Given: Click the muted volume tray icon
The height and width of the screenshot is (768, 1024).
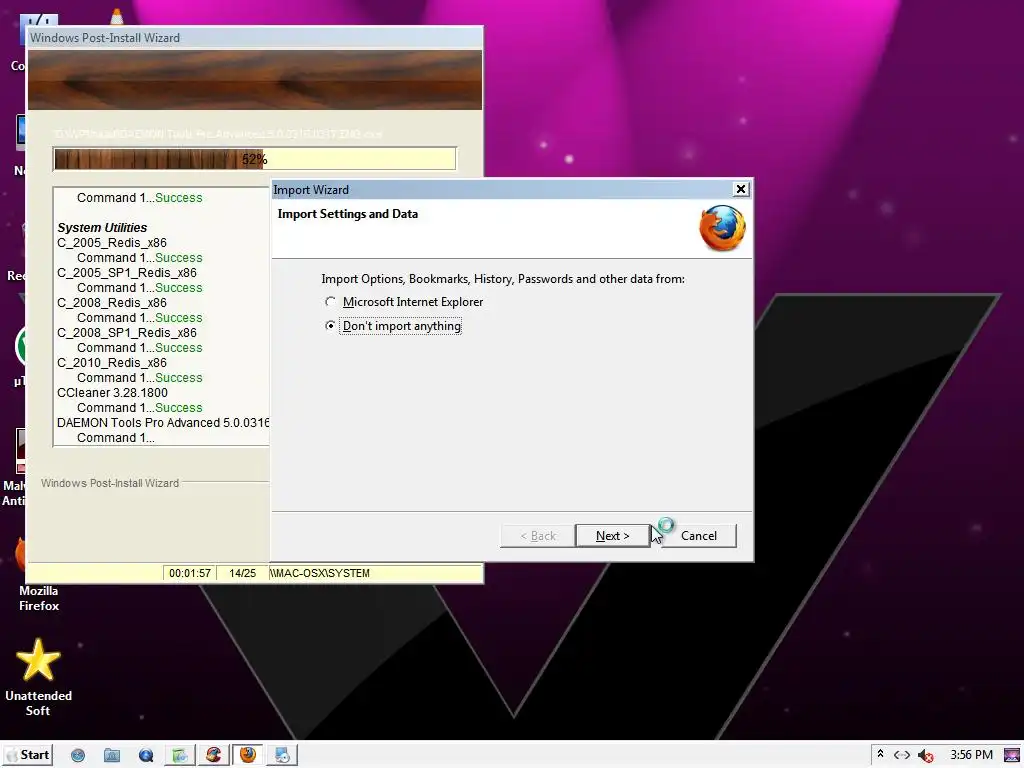Looking at the screenshot, I should 925,755.
